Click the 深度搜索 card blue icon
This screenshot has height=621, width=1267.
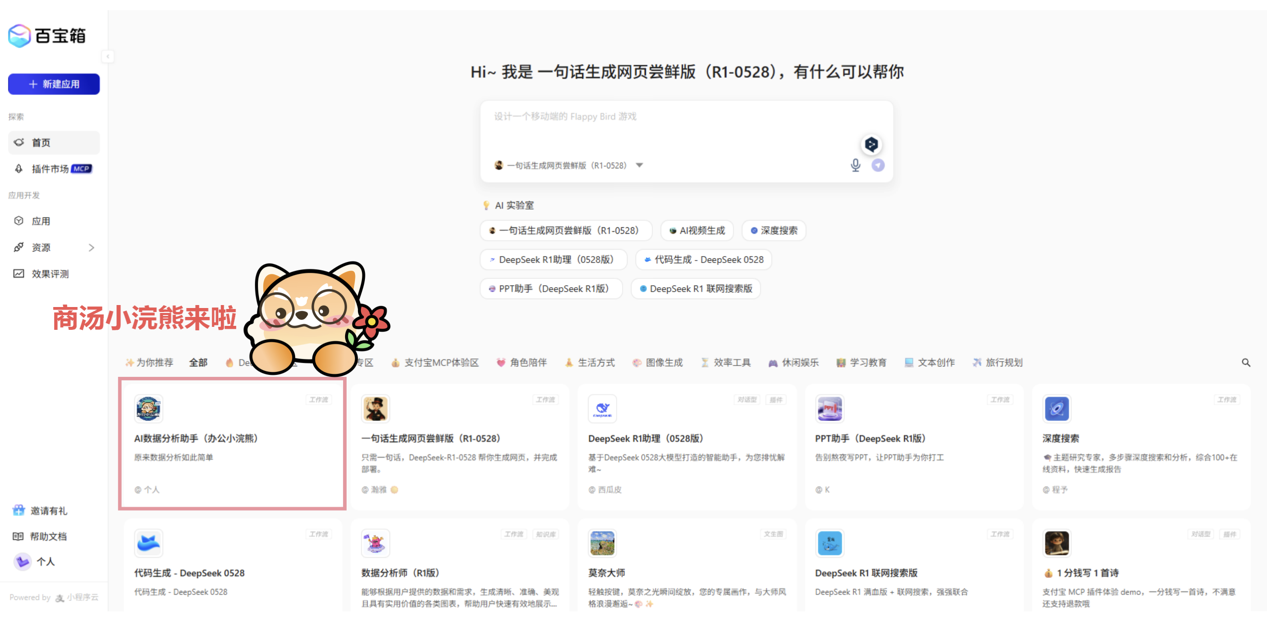(x=1056, y=408)
